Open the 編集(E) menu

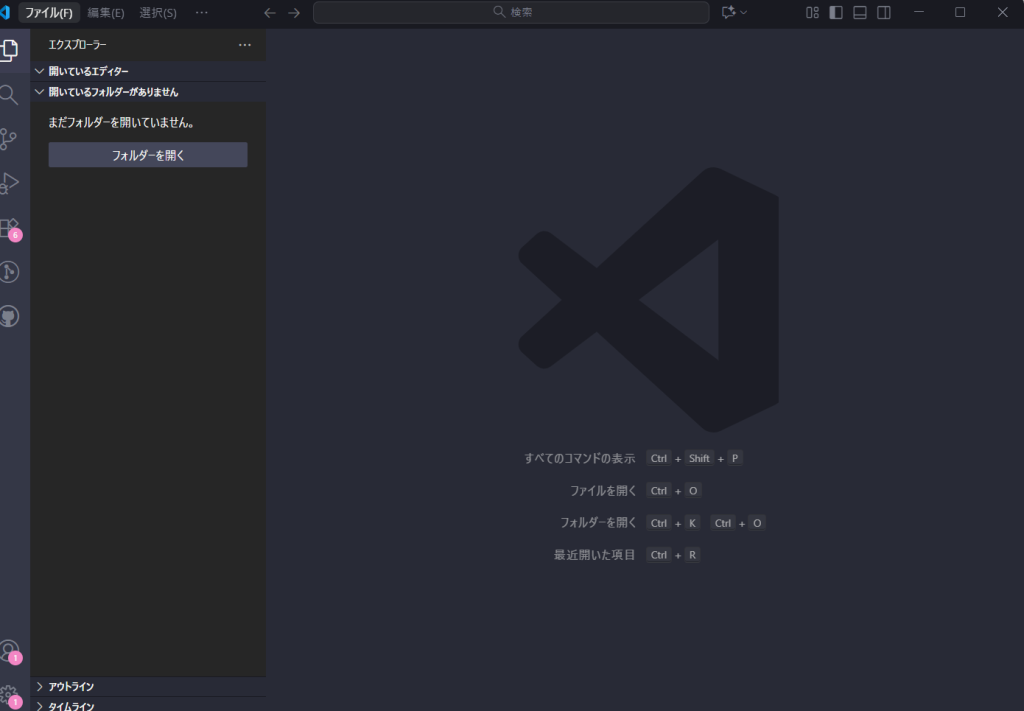tap(106, 12)
